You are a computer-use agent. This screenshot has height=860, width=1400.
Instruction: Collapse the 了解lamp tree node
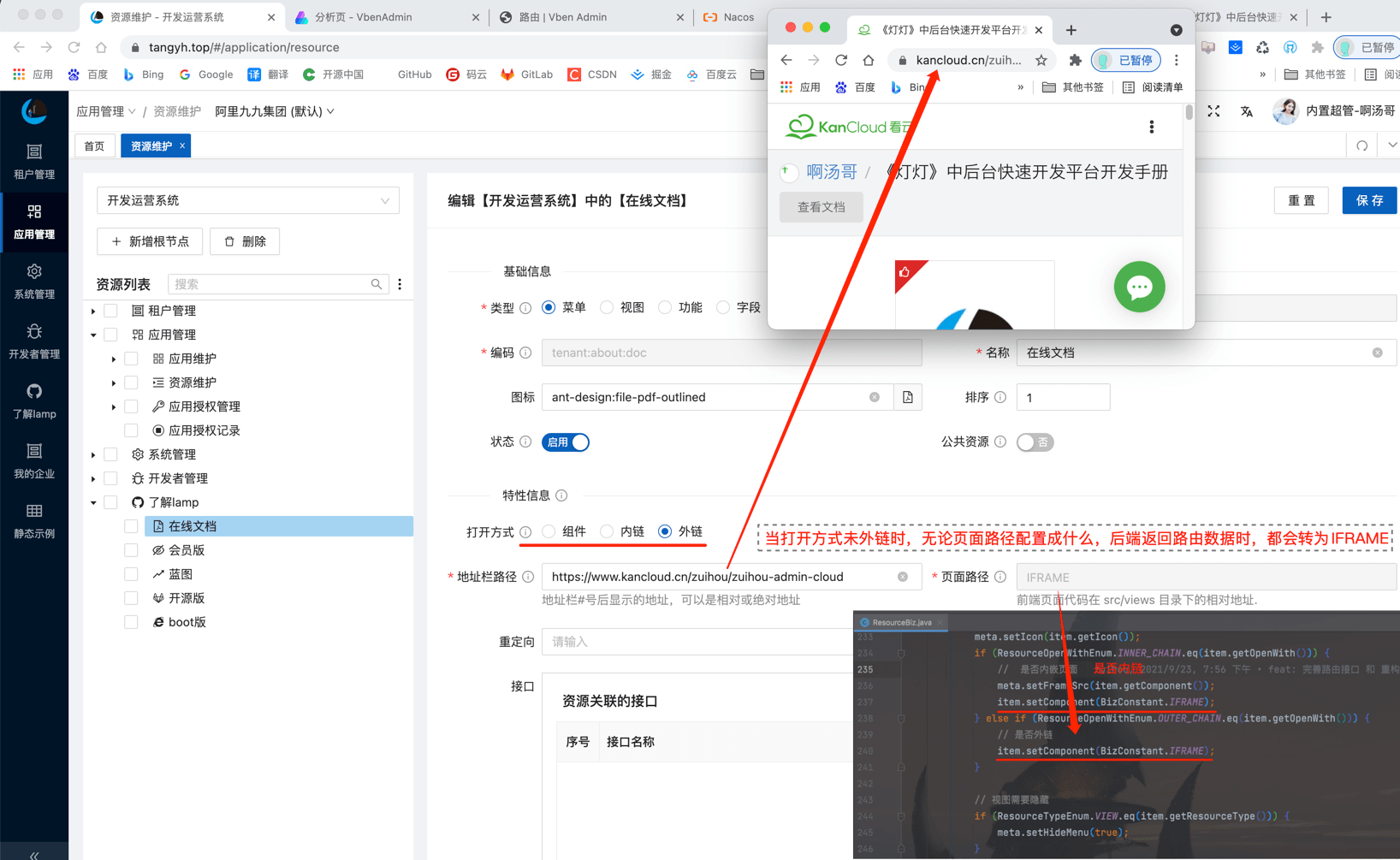pos(93,503)
